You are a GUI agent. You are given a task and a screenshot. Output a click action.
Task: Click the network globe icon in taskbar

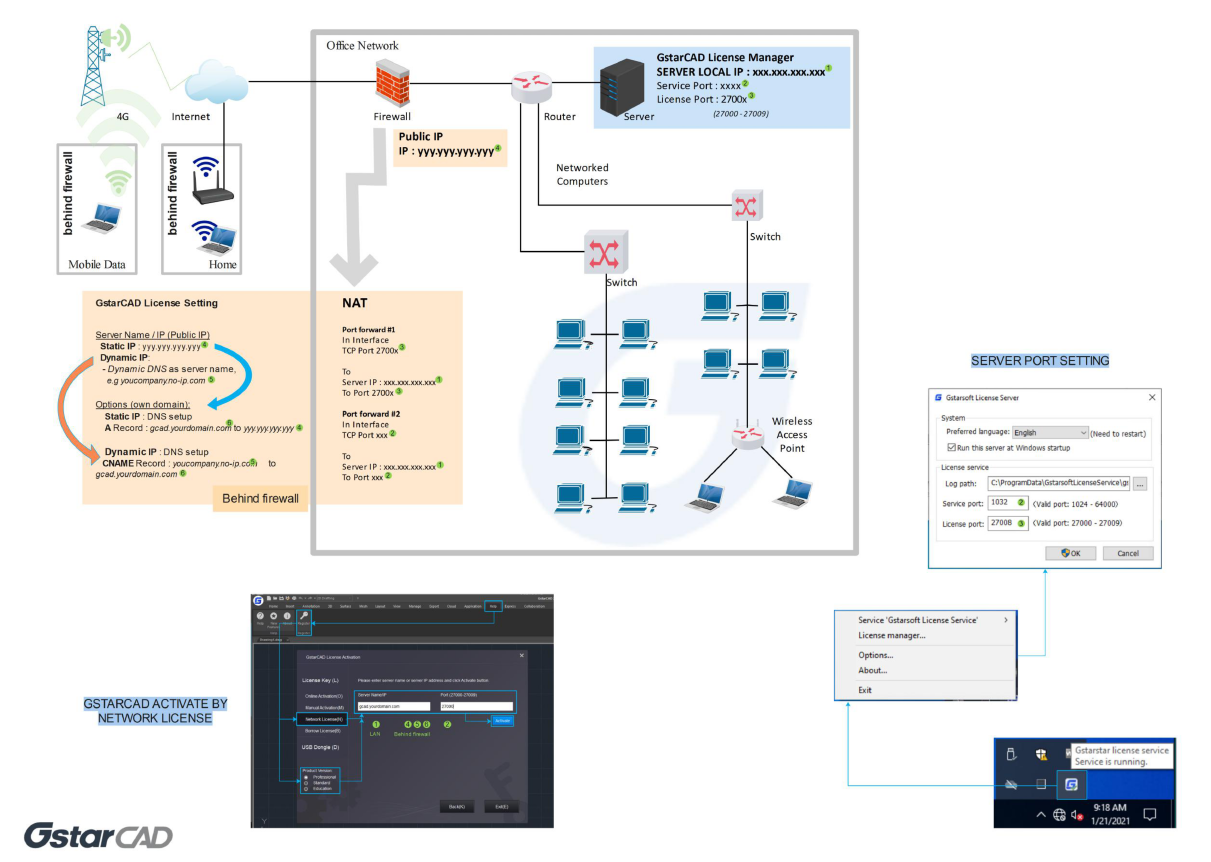pyautogui.click(x=1059, y=815)
